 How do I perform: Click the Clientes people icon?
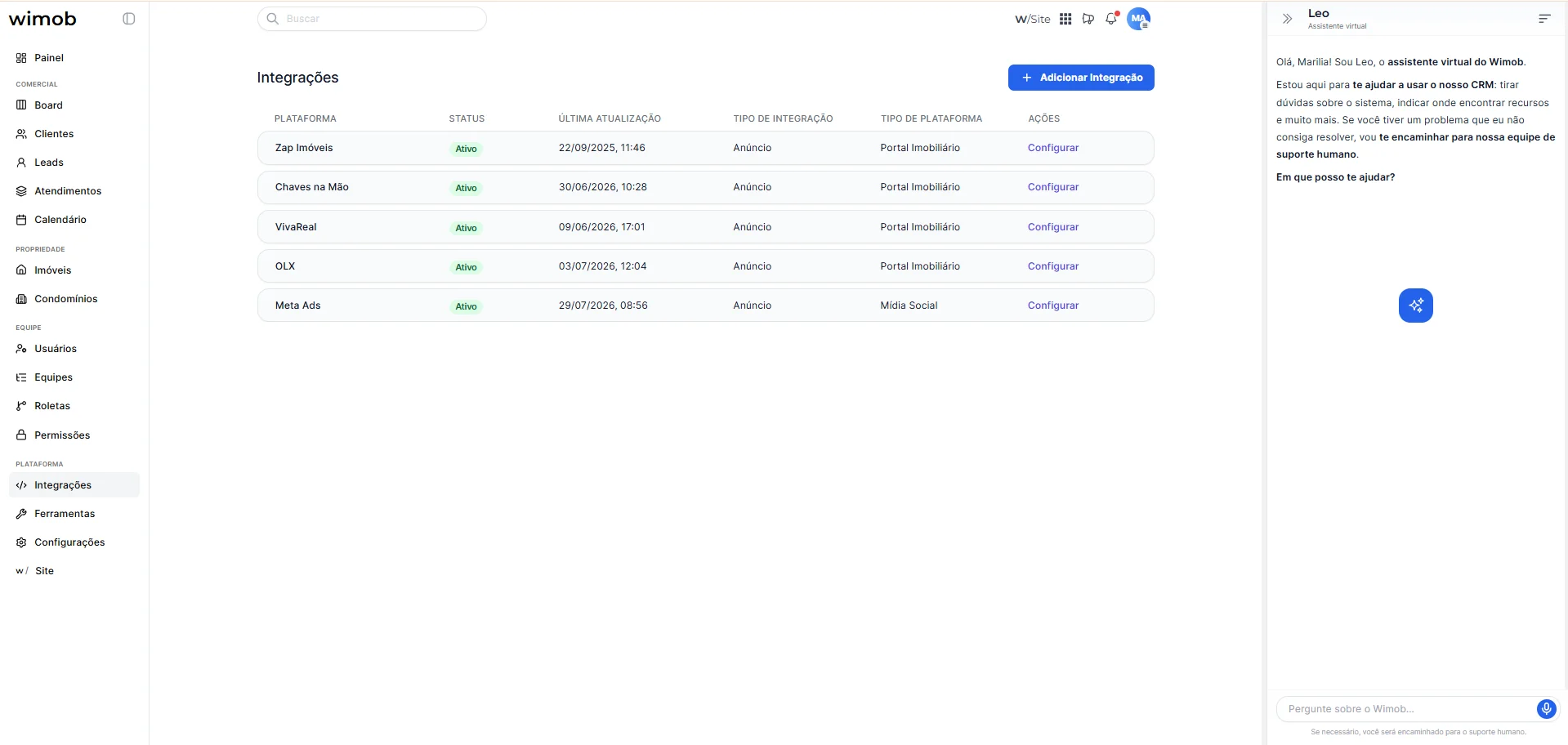[21, 134]
